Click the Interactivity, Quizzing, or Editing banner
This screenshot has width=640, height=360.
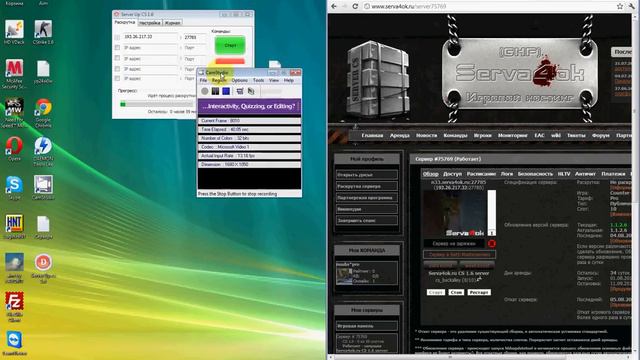(249, 106)
